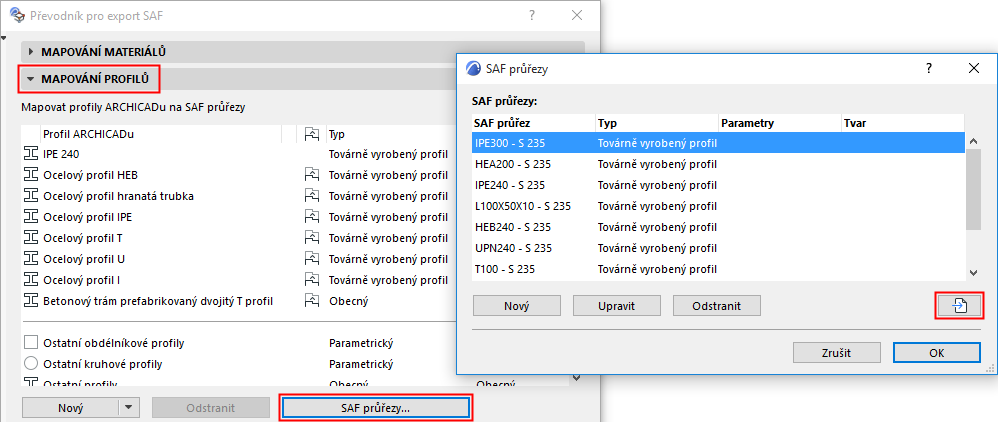The height and width of the screenshot is (422, 998).
Task: Select the Ocelový profil T row
Action: 239,237
